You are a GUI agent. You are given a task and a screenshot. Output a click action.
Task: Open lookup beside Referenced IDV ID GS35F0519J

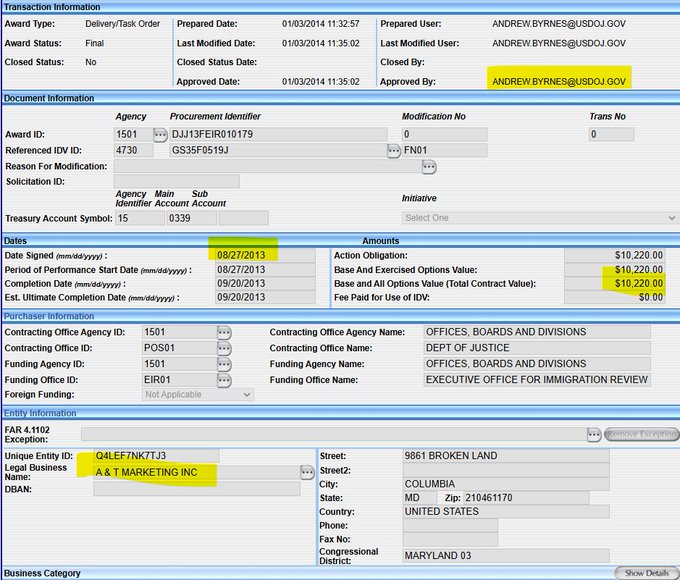(394, 151)
